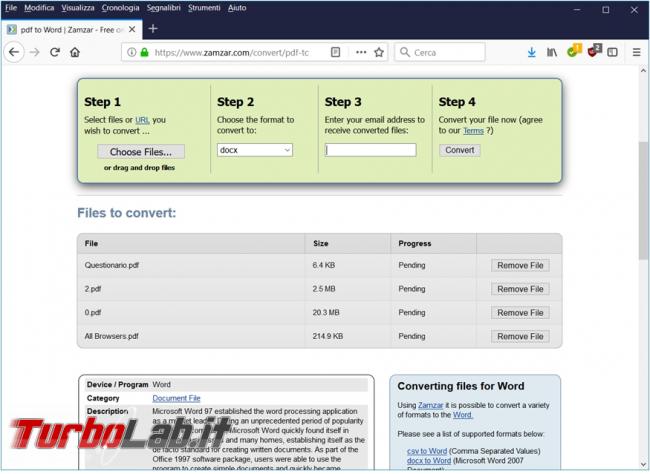The width and height of the screenshot is (650, 474).
Task: Open the Terms link in Step 4
Action: click(473, 131)
